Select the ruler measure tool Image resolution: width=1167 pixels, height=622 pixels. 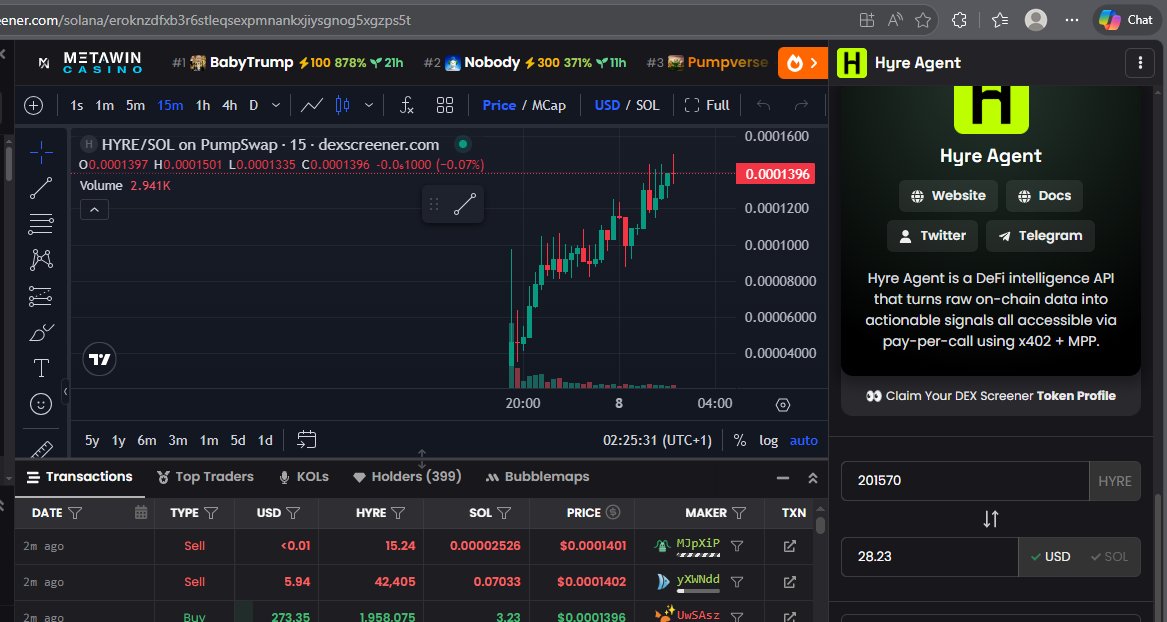coord(41,449)
